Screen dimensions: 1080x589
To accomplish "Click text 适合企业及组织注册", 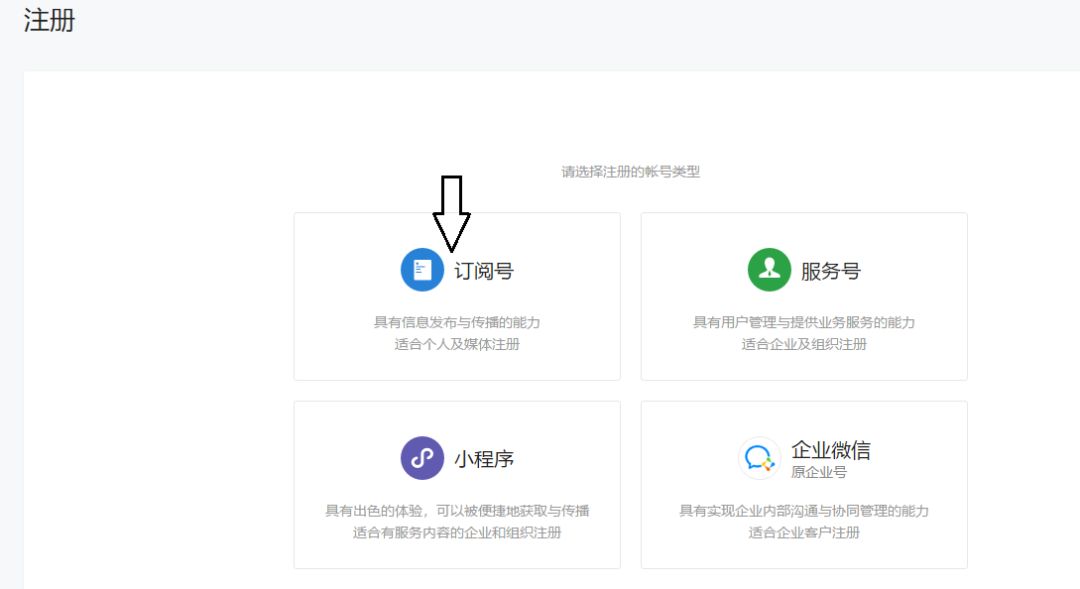I will tap(804, 344).
